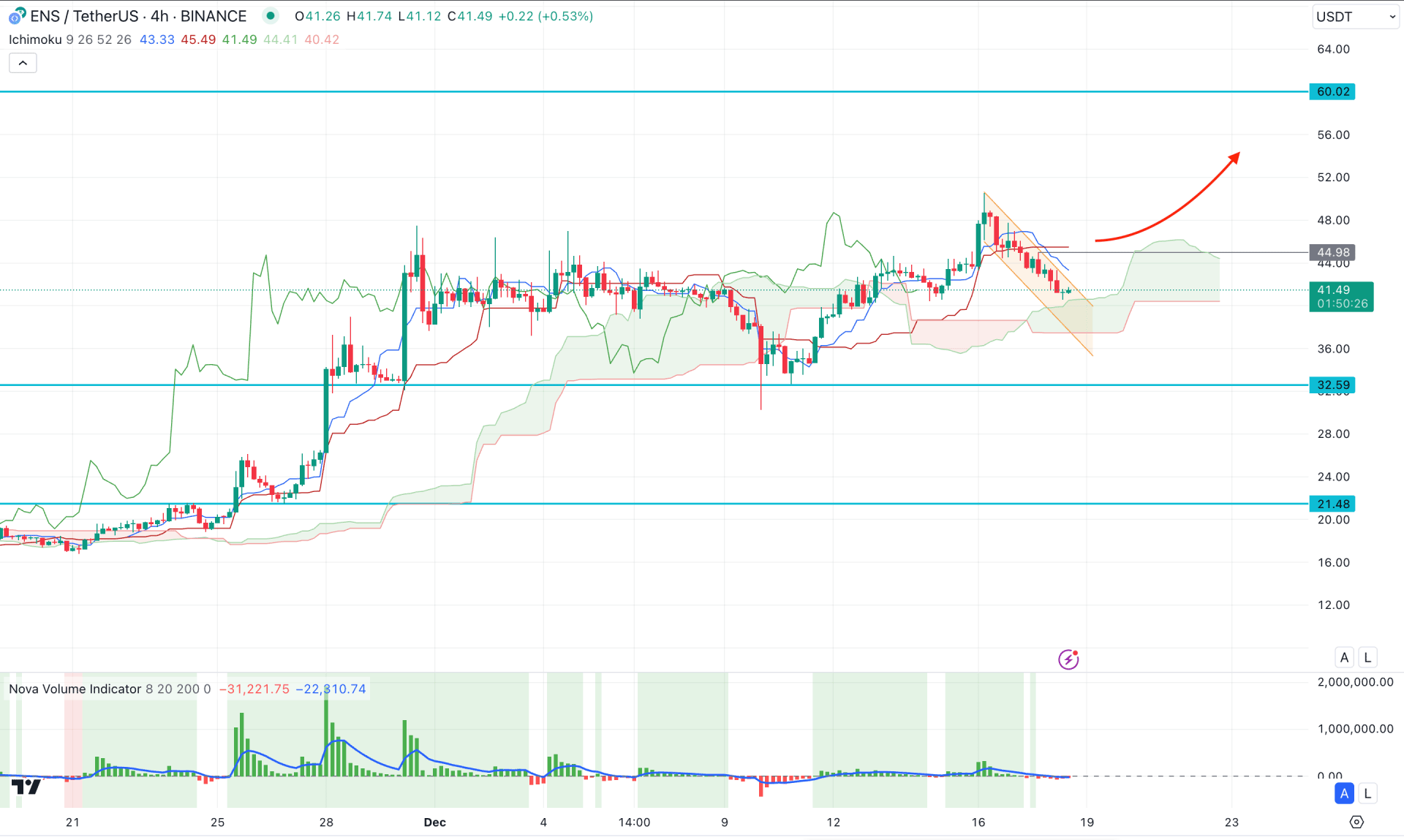Screen dimensions: 1404x840
Task: Select the 60.02 horizontal line price label
Action: 1332,91
